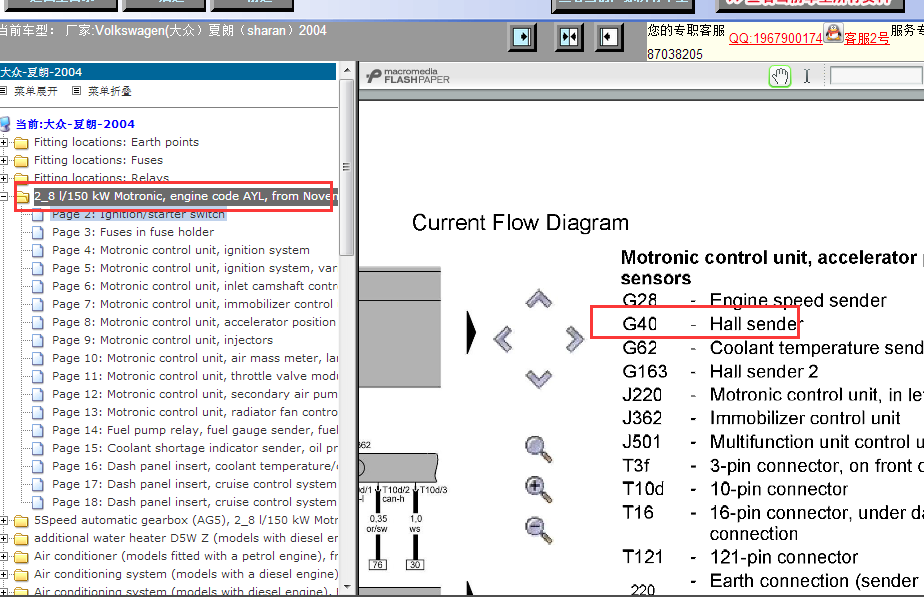Click the T121 121-pin connector entry

pos(740,558)
